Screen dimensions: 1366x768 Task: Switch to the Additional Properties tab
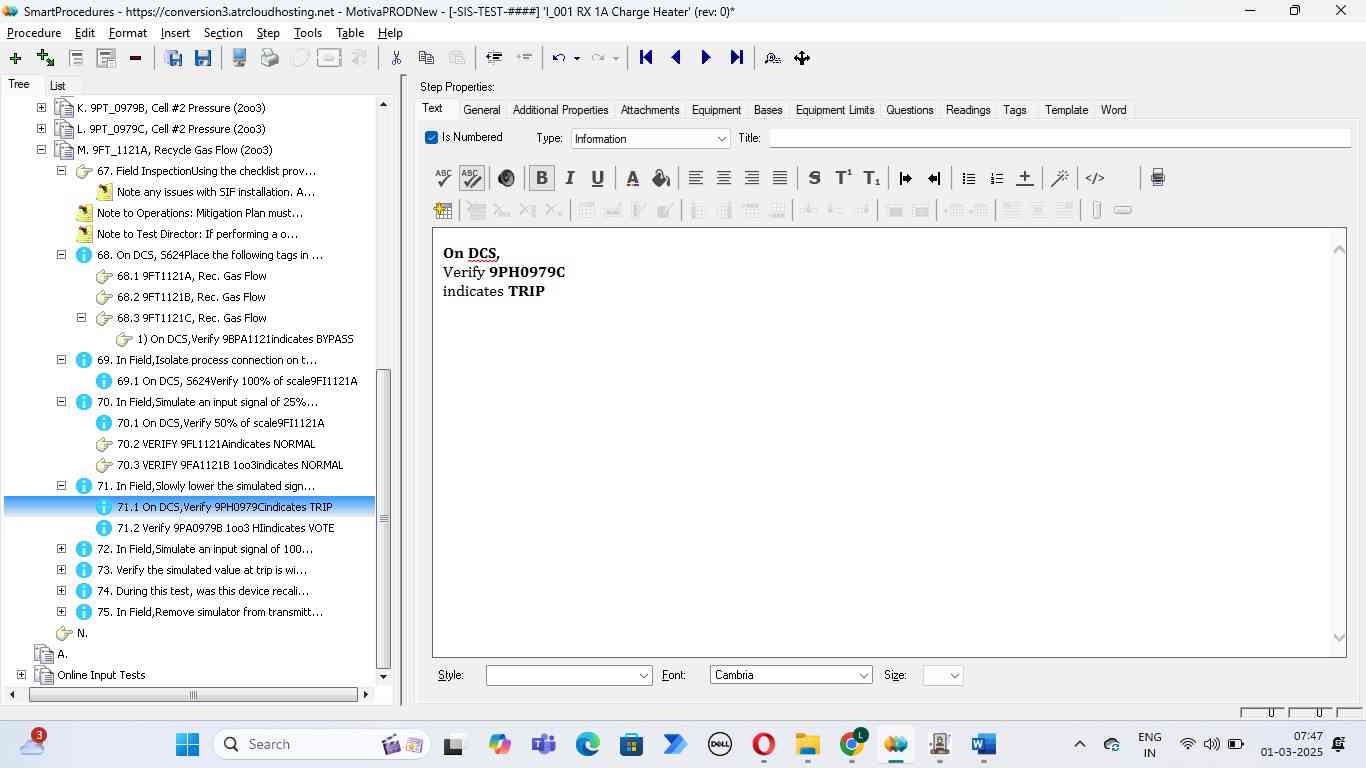click(x=560, y=110)
